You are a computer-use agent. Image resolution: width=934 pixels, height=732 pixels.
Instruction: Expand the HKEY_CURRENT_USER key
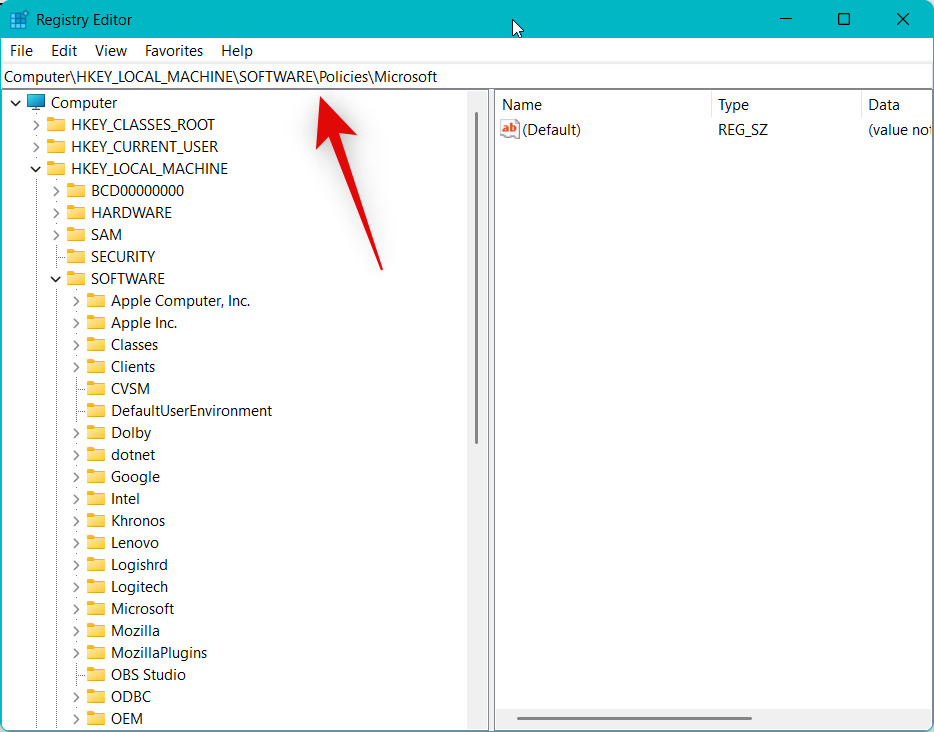[x=37, y=146]
